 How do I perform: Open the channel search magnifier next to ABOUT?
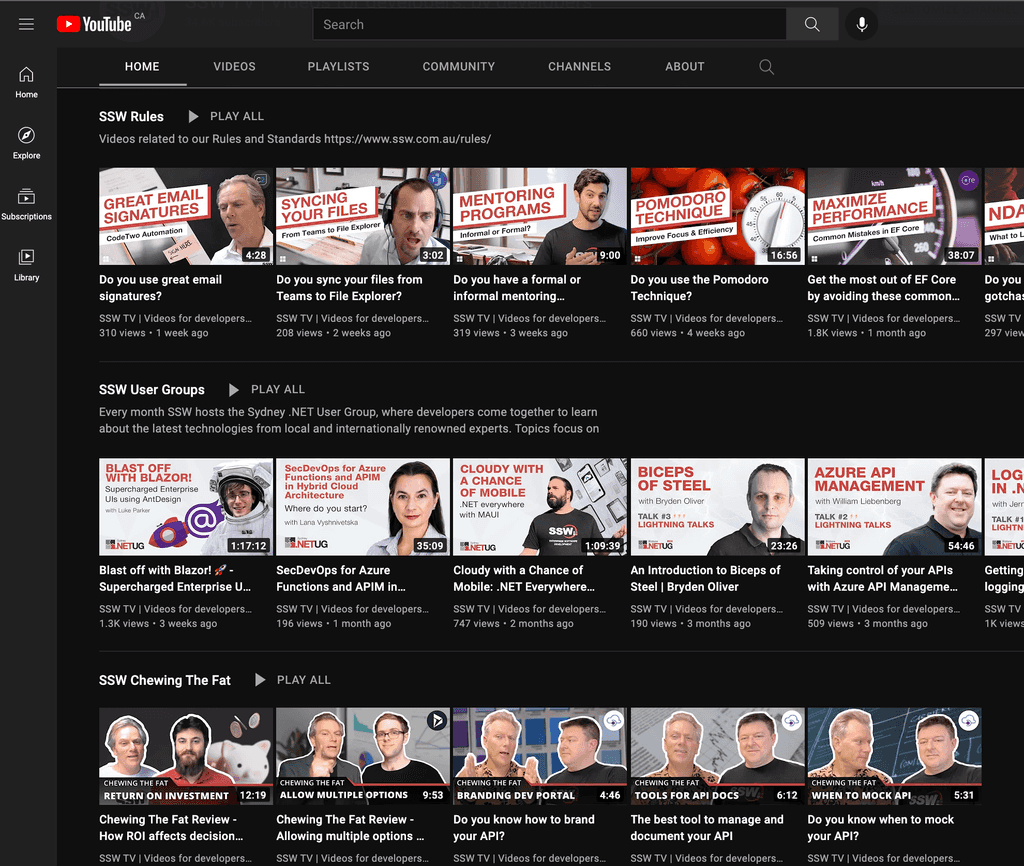point(766,67)
